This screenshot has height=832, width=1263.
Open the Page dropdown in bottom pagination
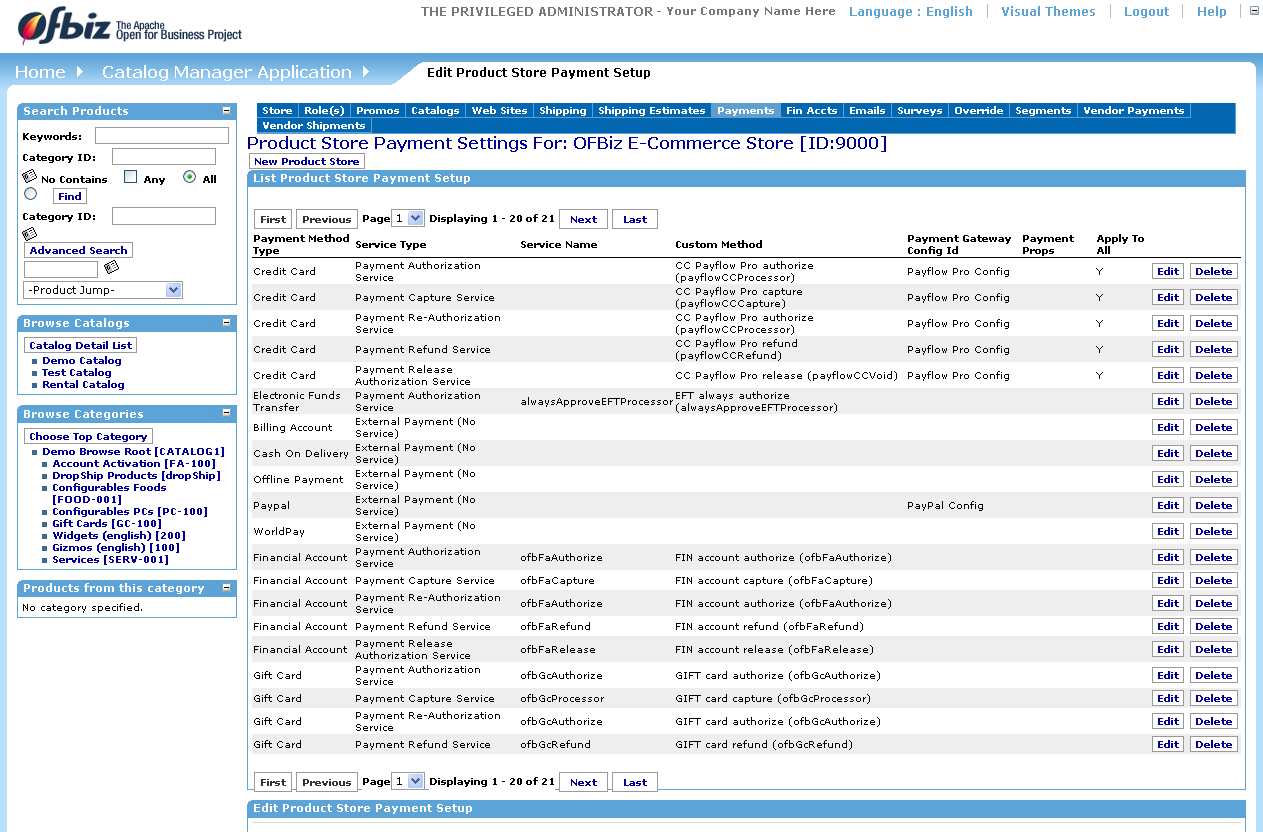tap(407, 781)
